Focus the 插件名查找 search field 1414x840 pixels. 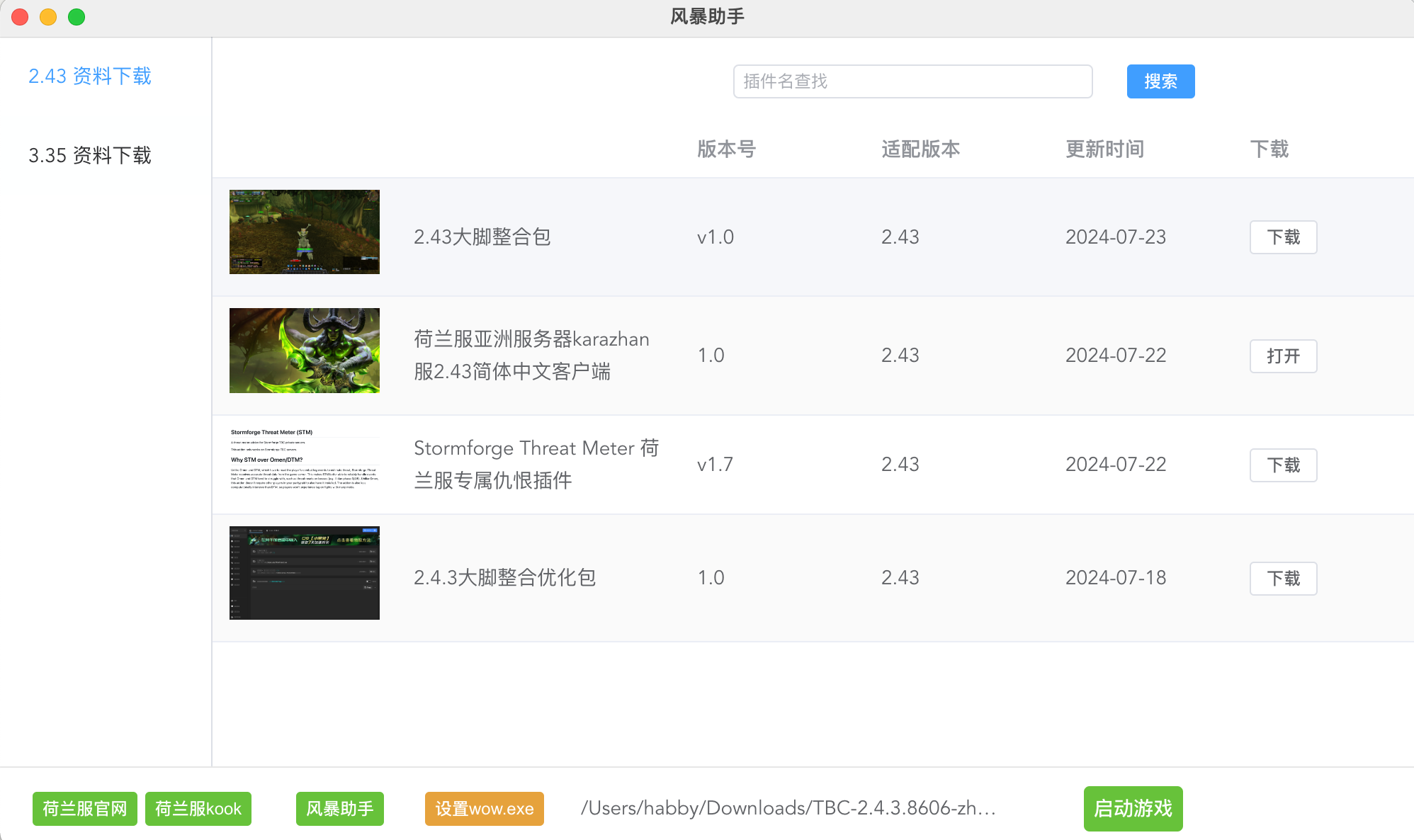point(912,81)
